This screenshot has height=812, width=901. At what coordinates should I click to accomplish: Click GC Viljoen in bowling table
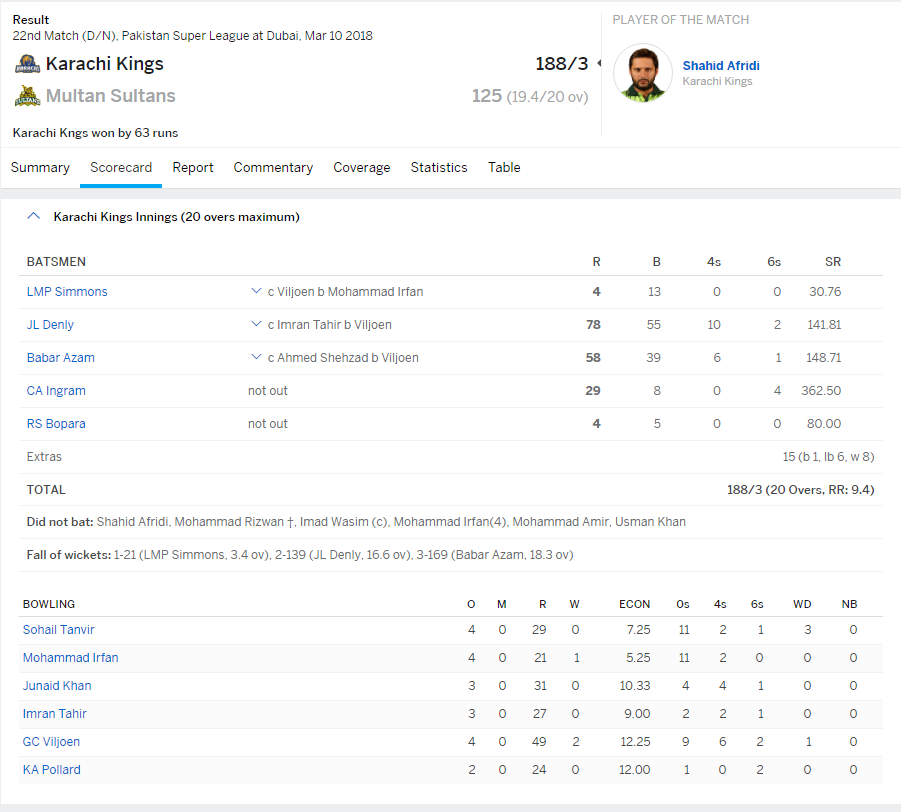[x=51, y=742]
